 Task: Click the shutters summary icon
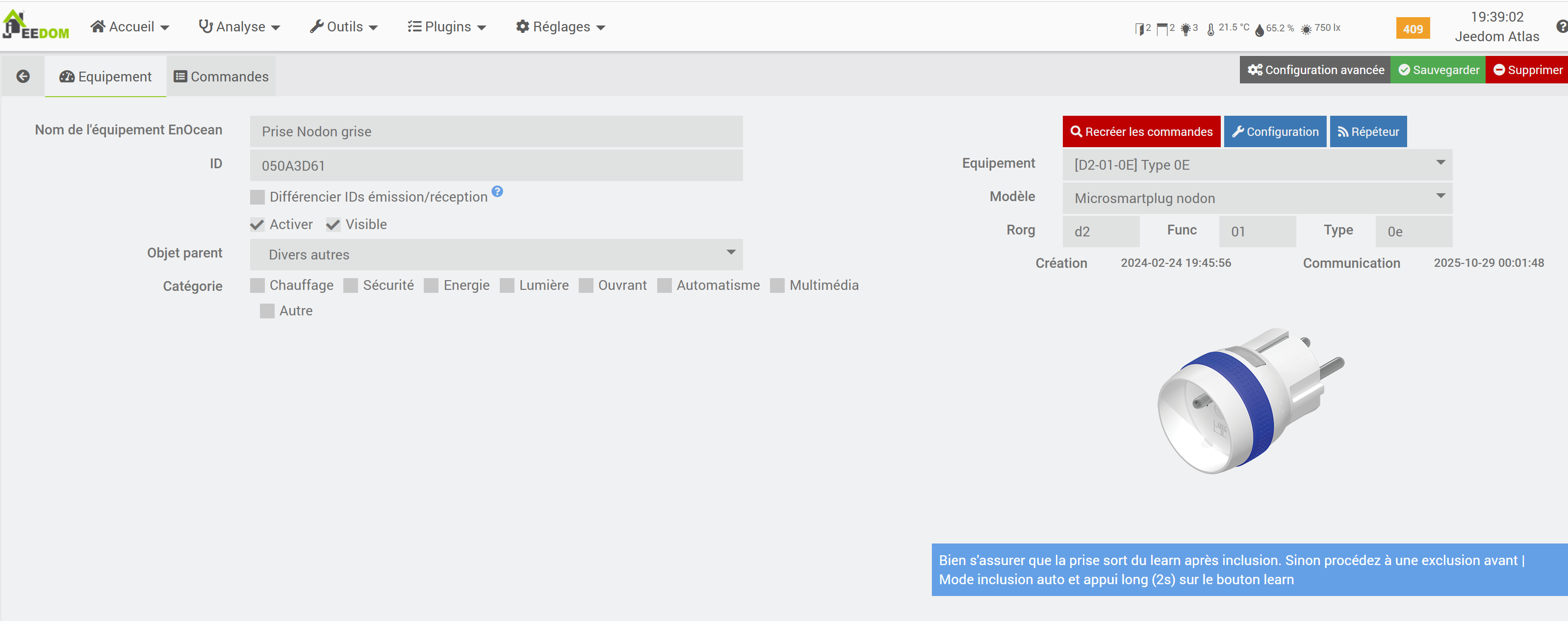[1162, 28]
